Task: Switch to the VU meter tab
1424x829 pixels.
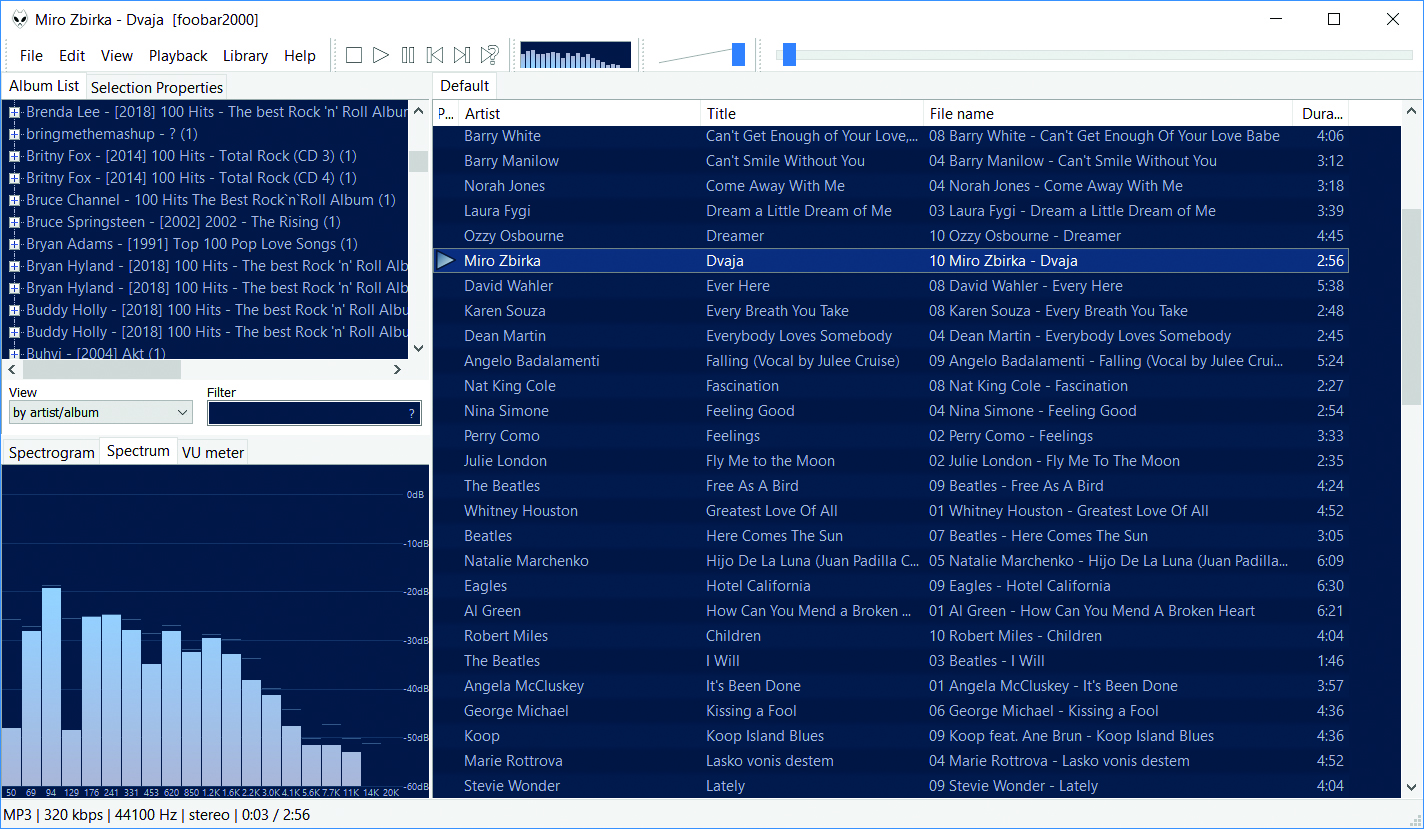Action: pyautogui.click(x=212, y=452)
